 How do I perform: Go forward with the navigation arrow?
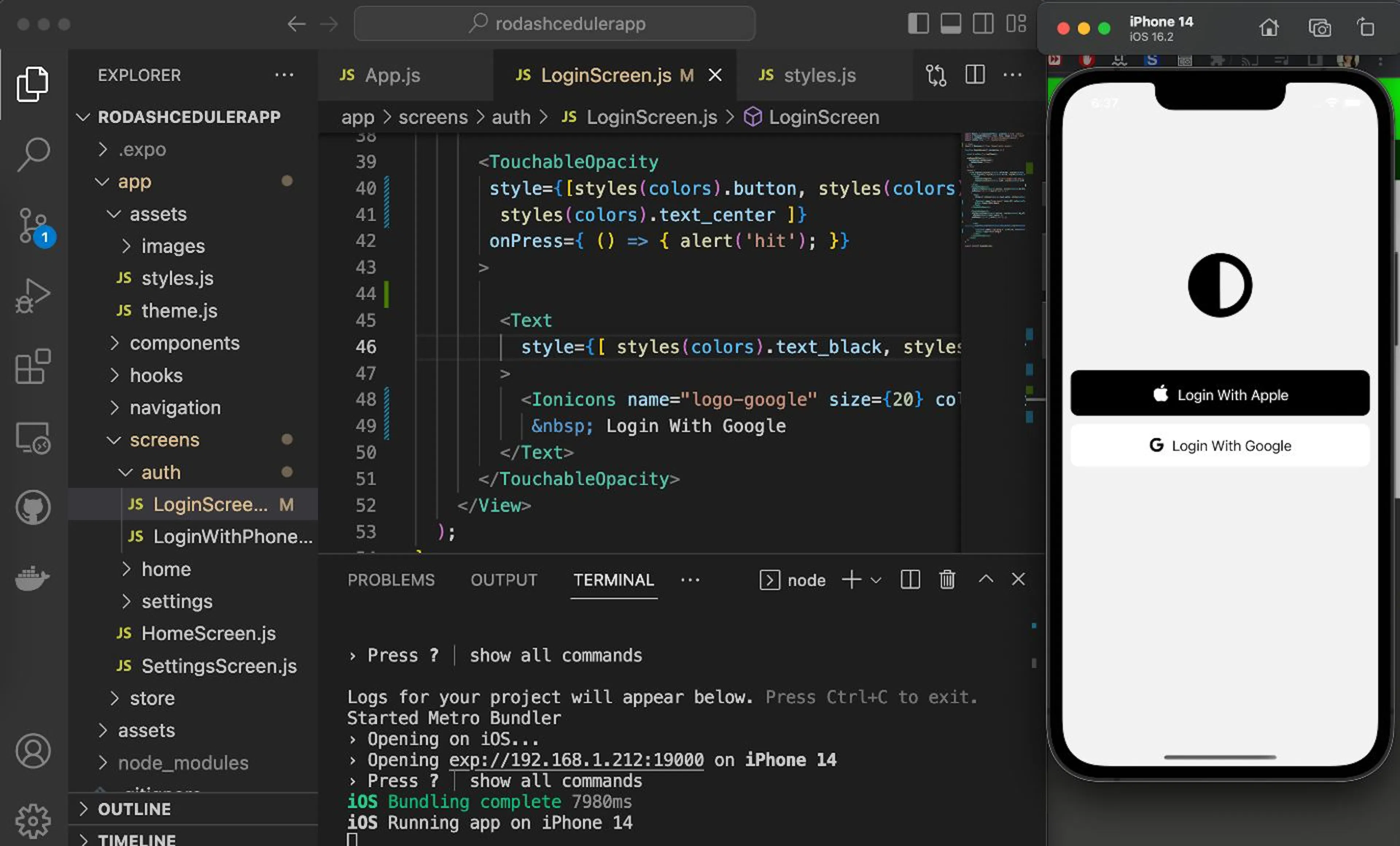[x=329, y=24]
